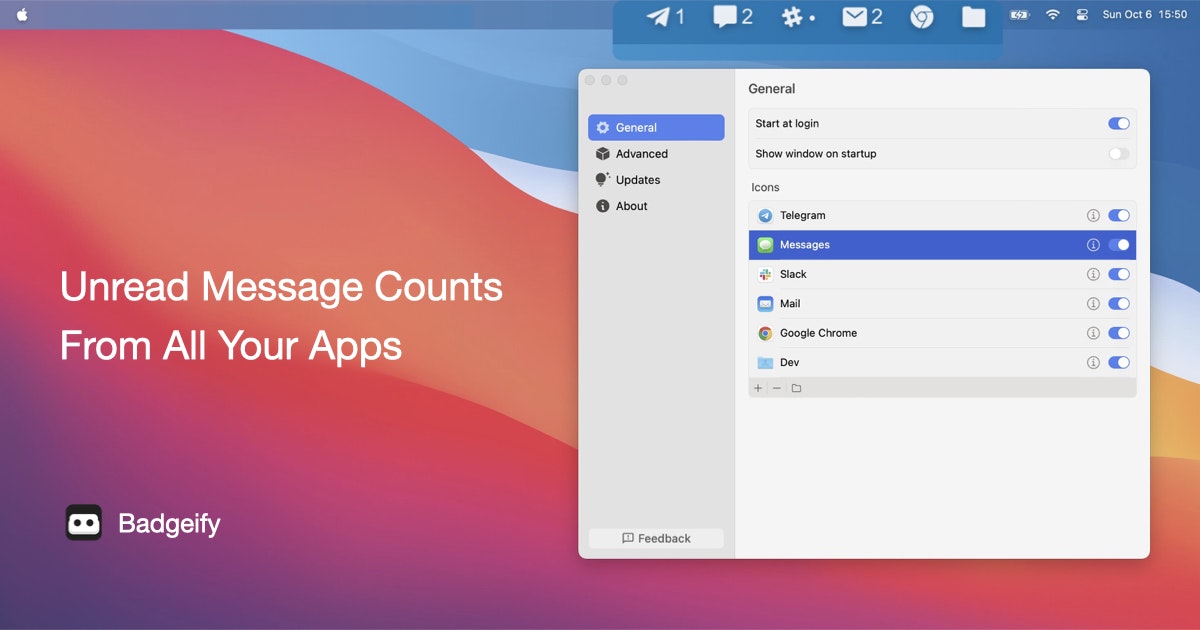Select the General tab in sidebar
1200x630 pixels.
point(656,127)
